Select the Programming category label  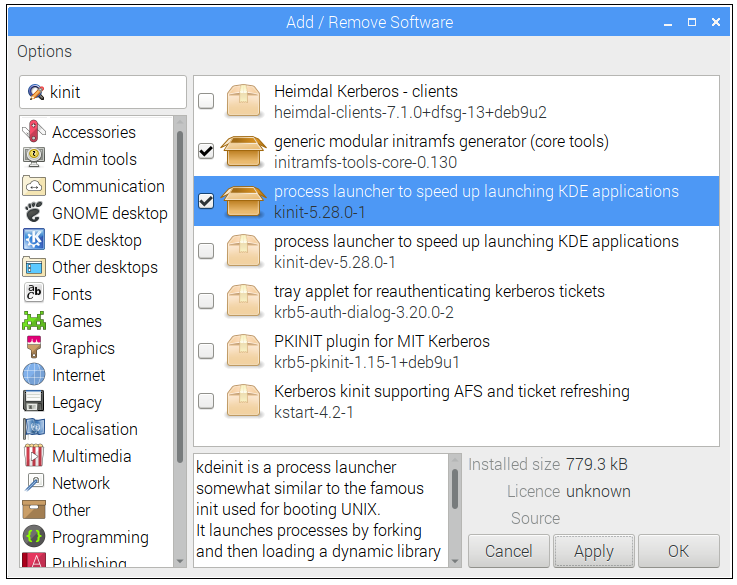tap(100, 537)
